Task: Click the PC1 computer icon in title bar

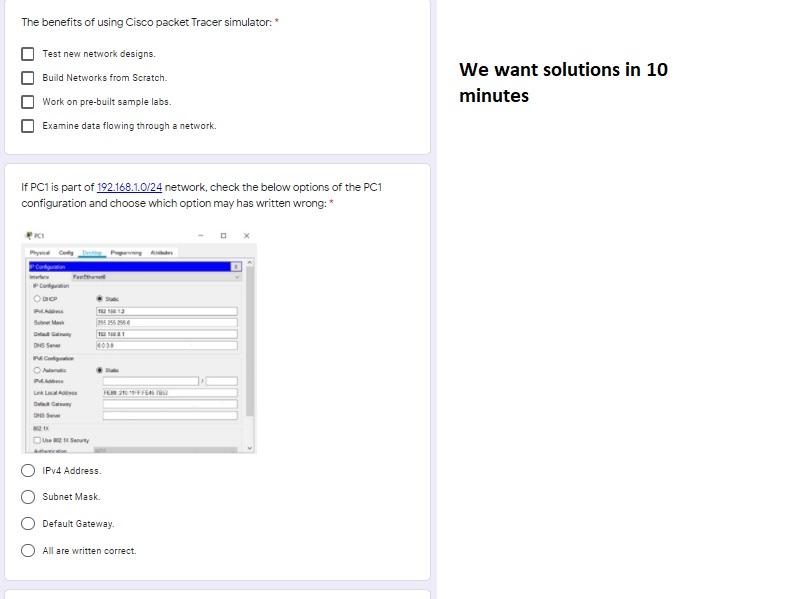Action: tap(29, 235)
